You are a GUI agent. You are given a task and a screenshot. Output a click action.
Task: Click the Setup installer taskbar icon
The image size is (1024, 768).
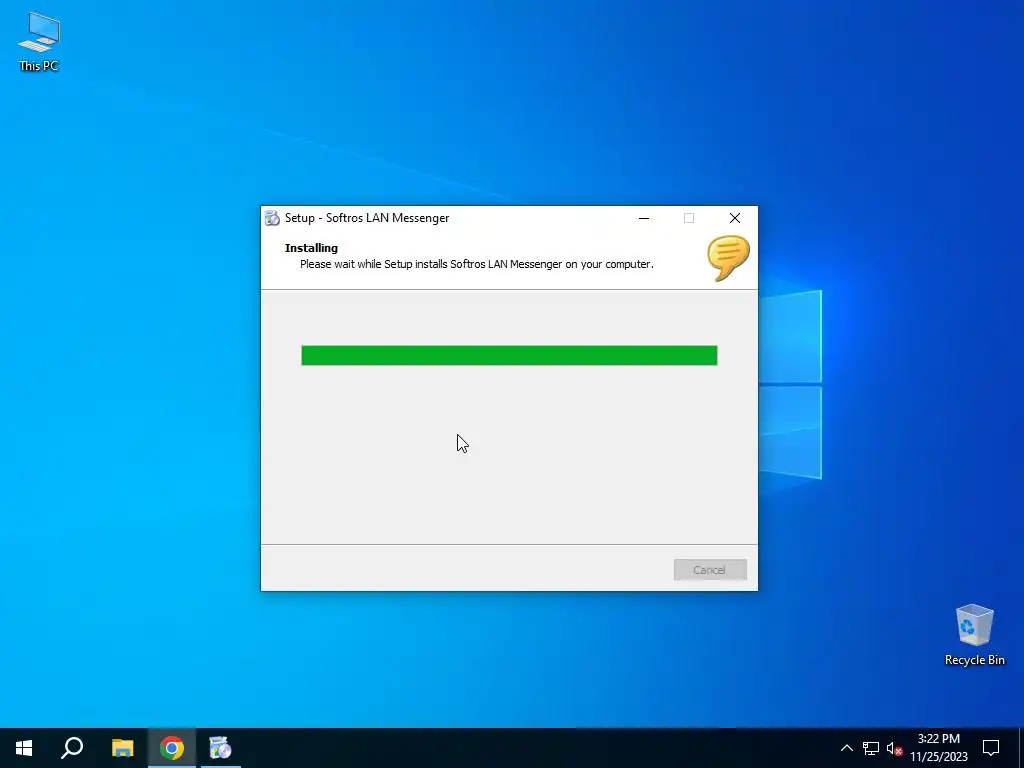point(221,748)
